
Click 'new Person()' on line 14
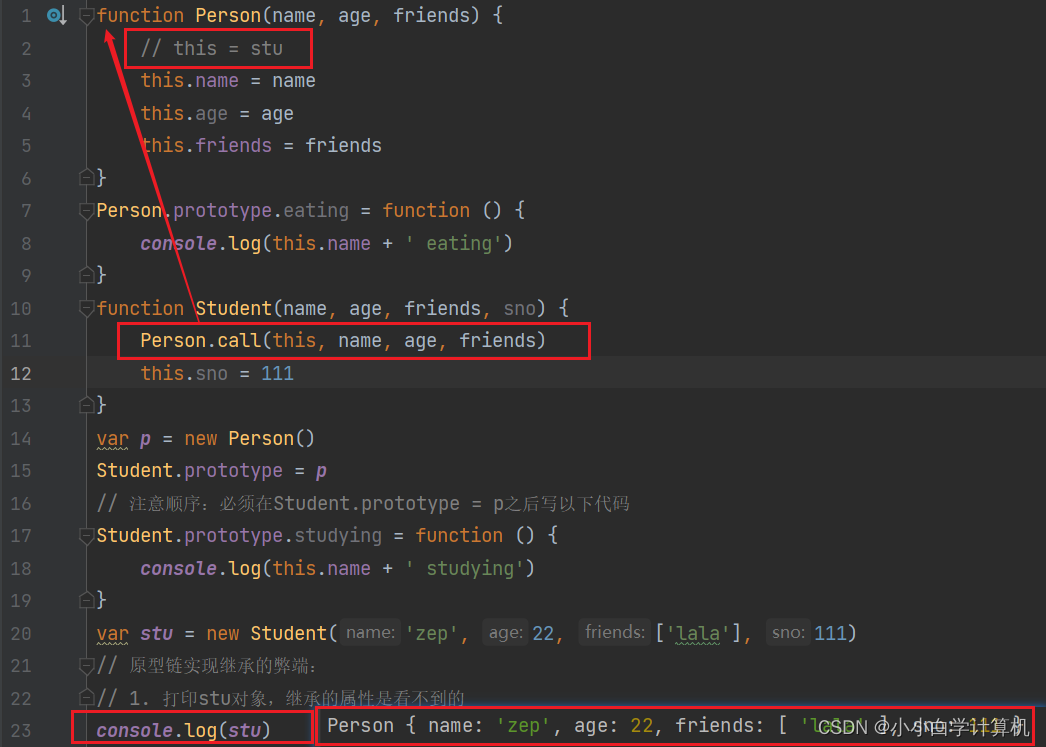point(249,438)
